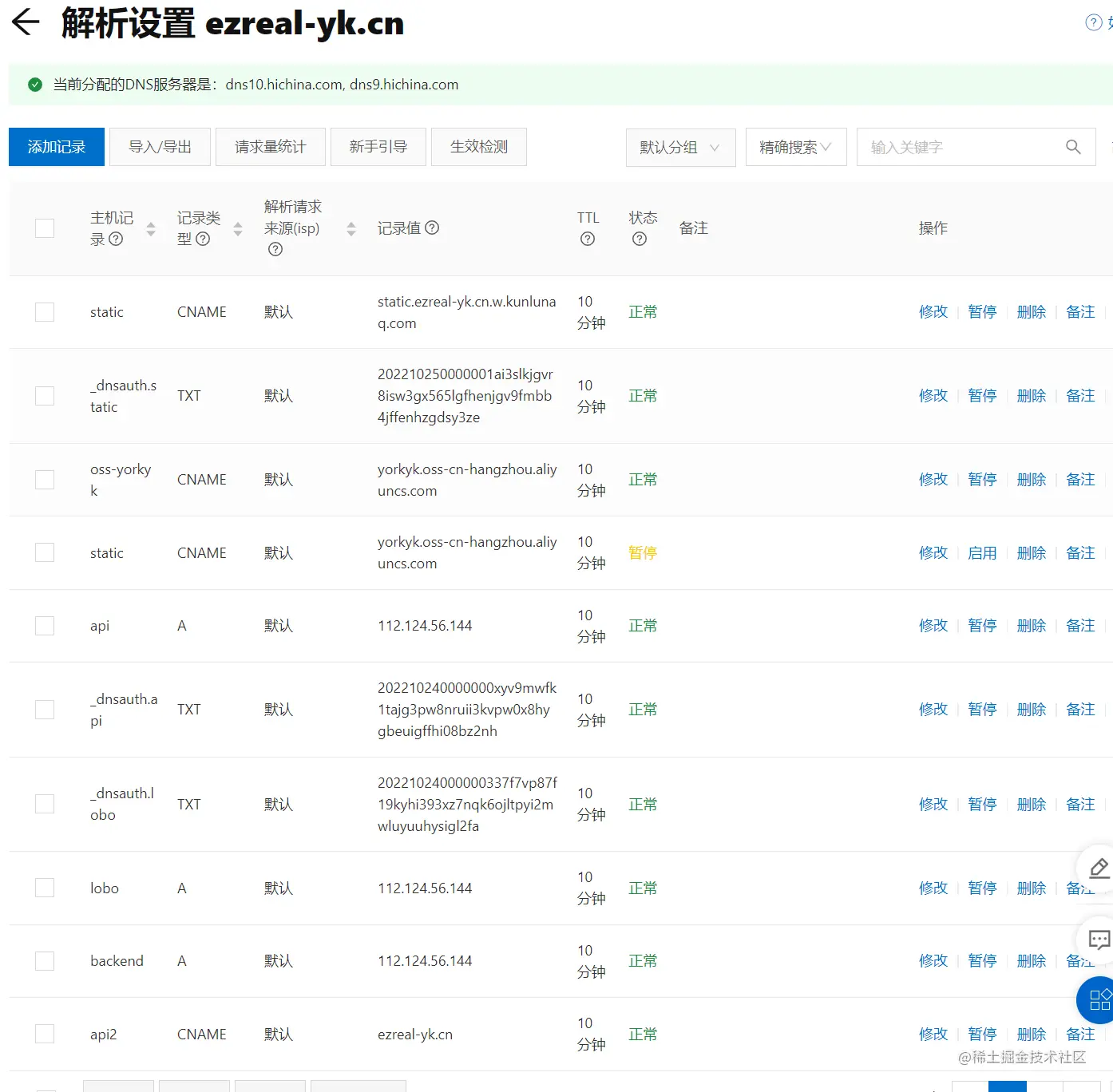Click the DNS servers notice text
This screenshot has height=1092, width=1113.
(255, 85)
